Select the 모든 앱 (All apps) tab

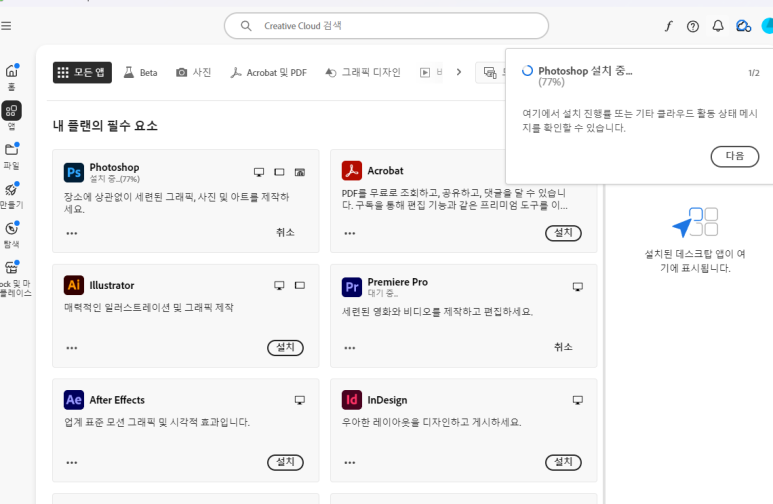point(82,72)
